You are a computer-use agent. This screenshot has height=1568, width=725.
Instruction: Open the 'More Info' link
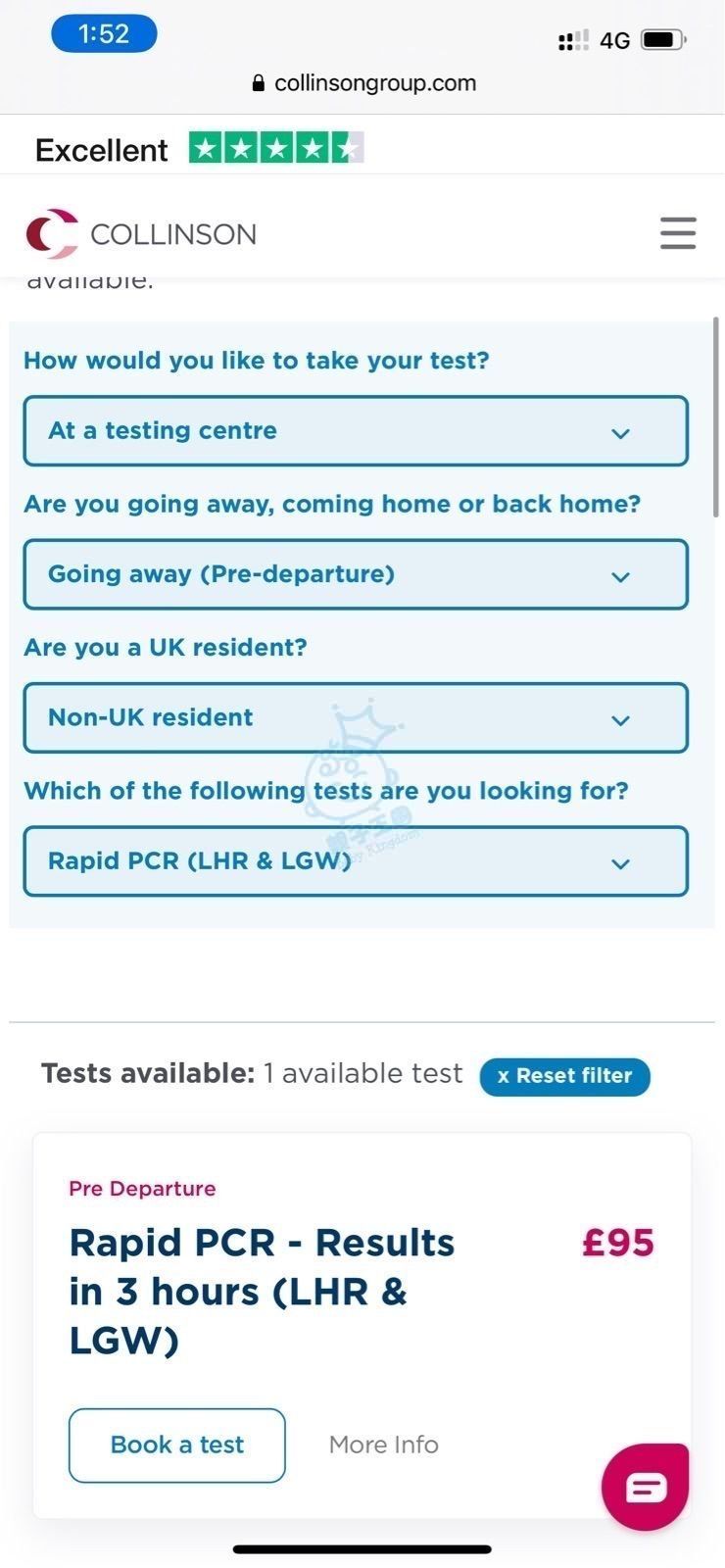click(383, 1445)
